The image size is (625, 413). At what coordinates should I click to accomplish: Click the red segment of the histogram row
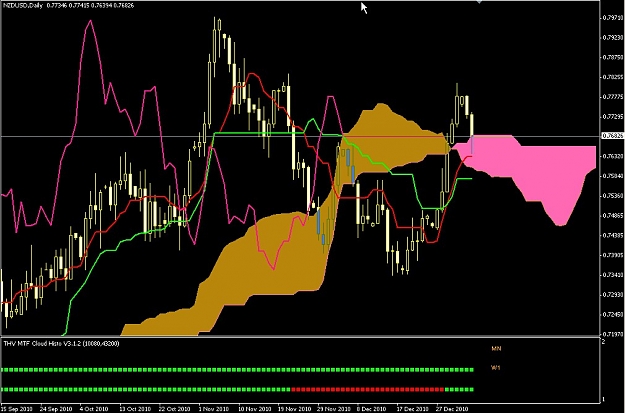coord(368,389)
